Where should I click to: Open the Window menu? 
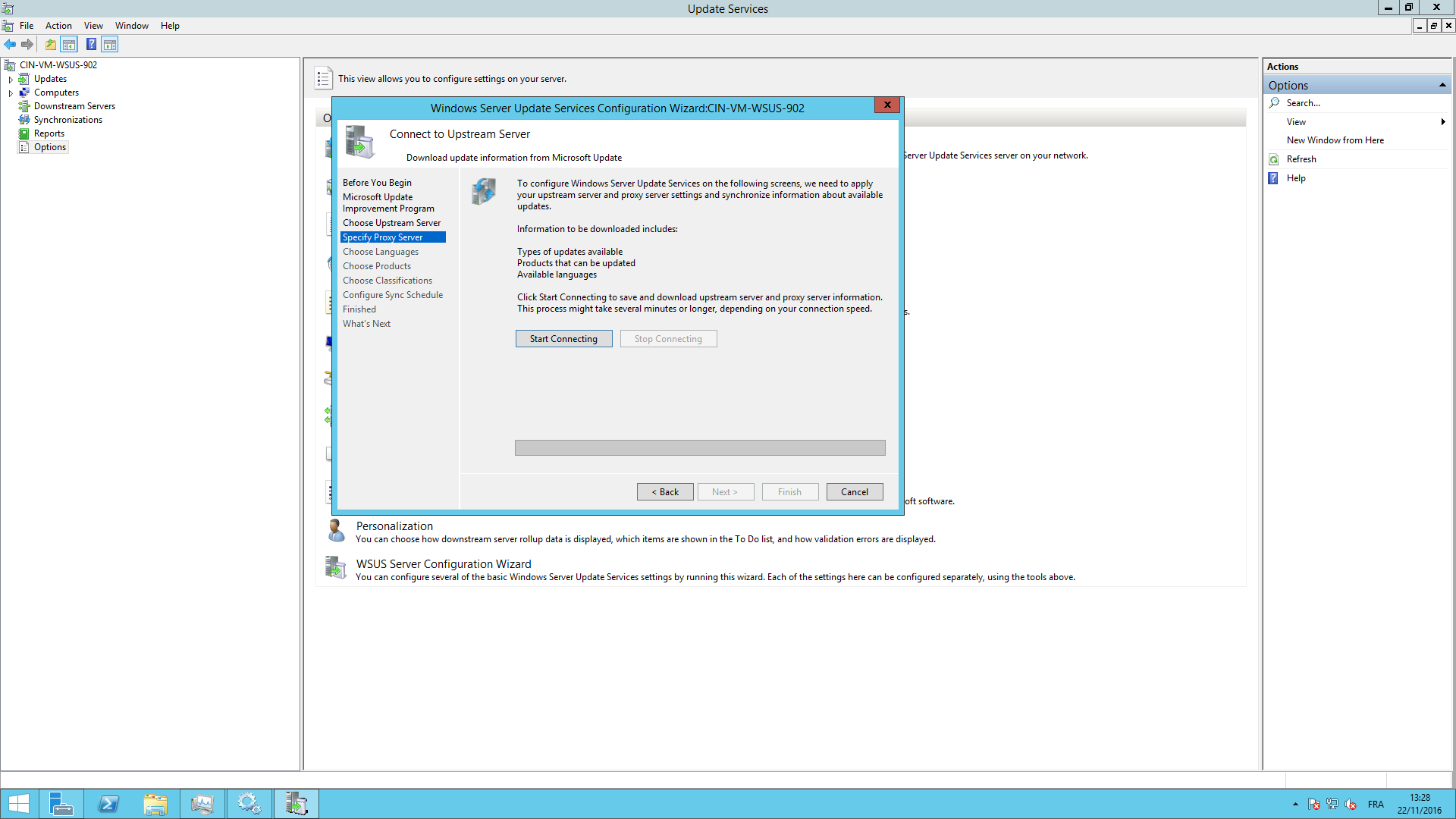[x=132, y=26]
